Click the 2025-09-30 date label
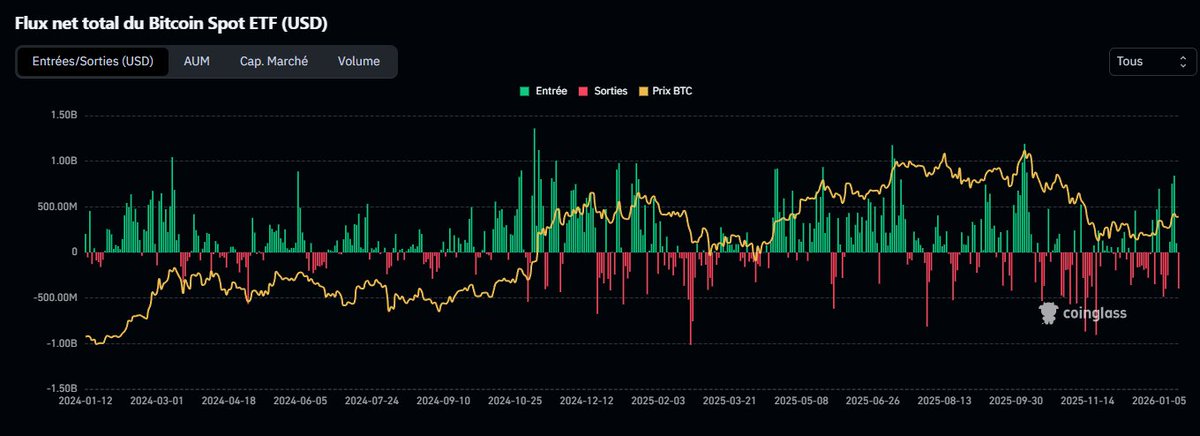Screen dimensions: 1200x436 click(x=1015, y=401)
